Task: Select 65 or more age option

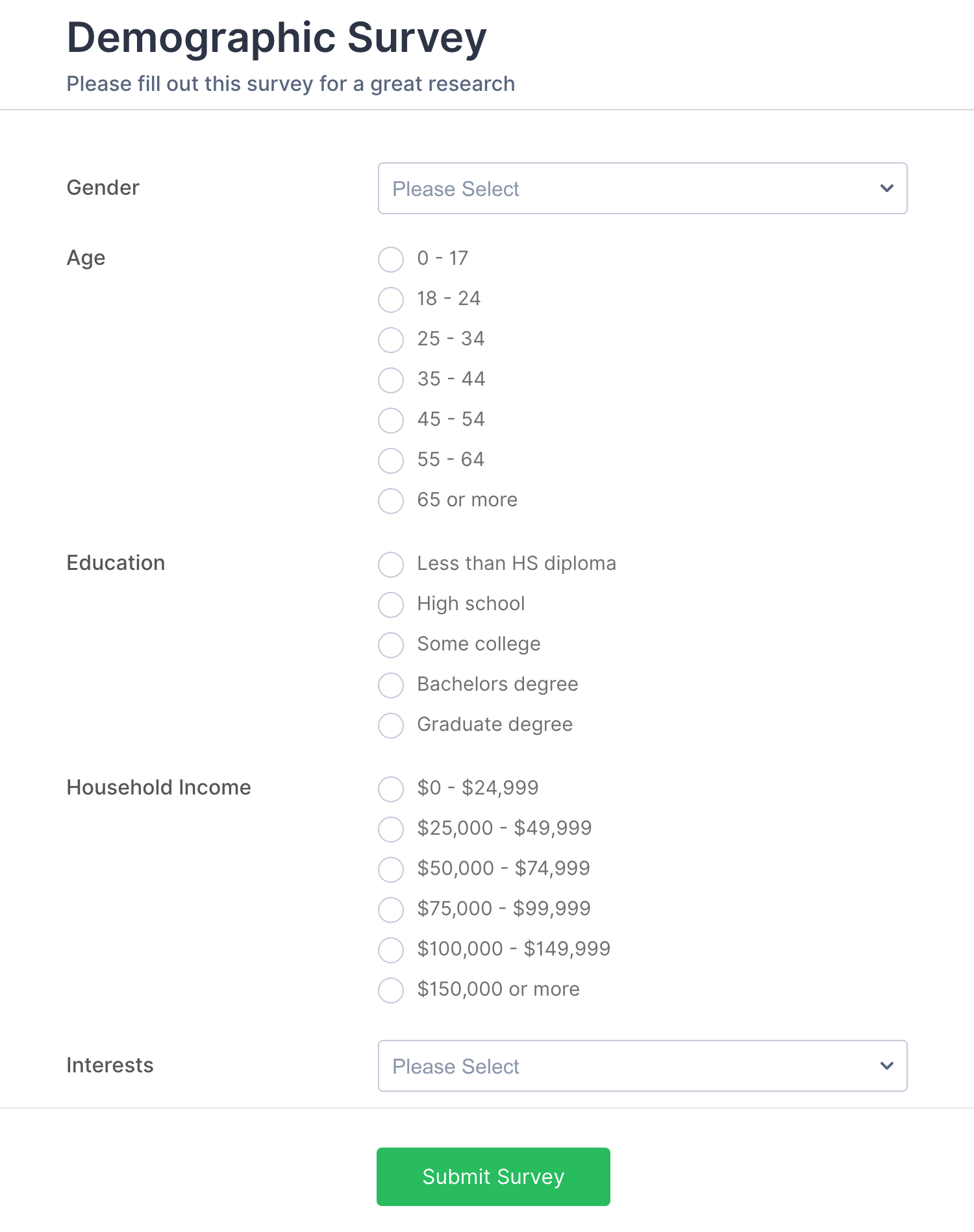Action: tap(391, 500)
